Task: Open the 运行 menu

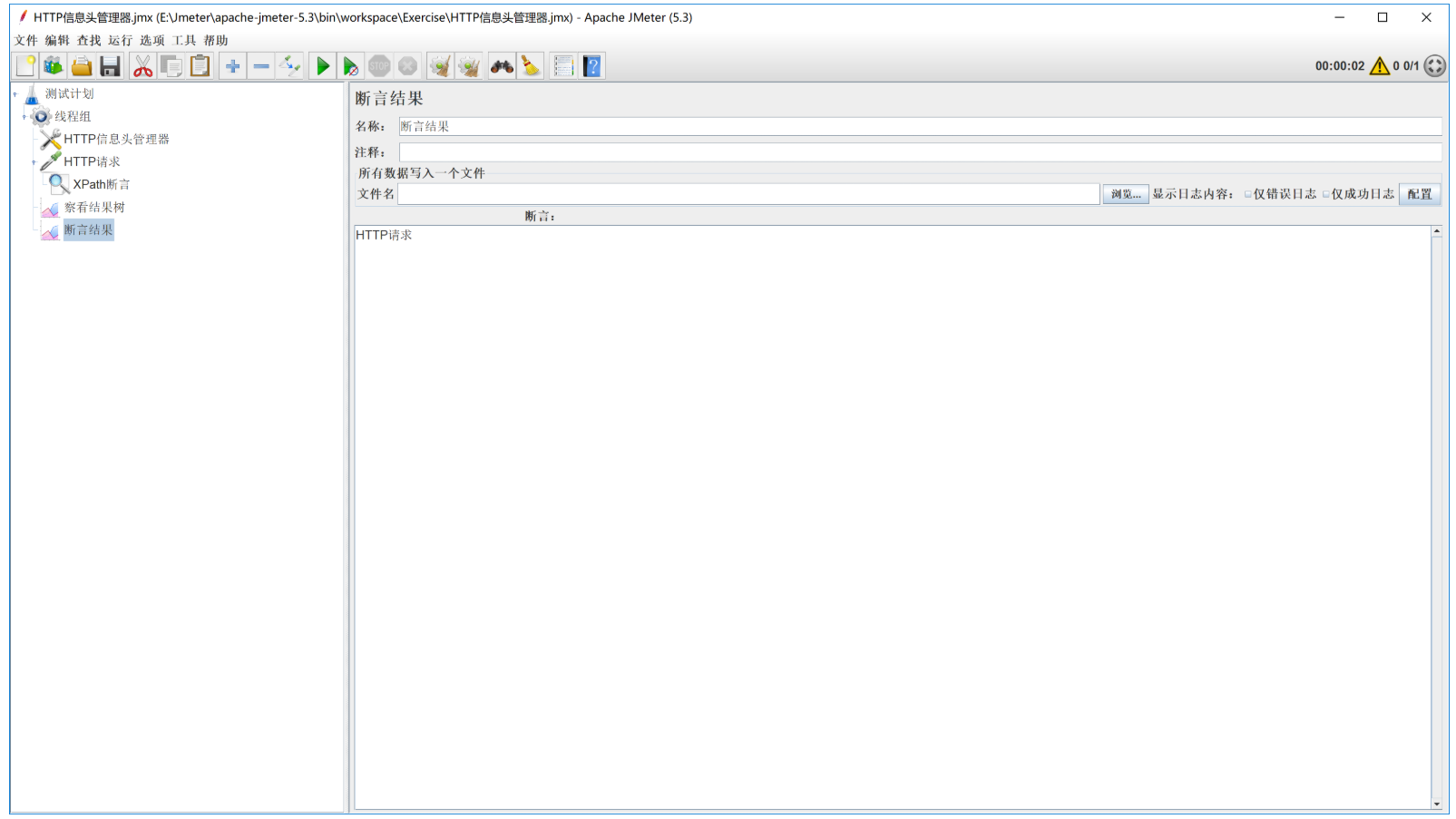Action: point(119,40)
